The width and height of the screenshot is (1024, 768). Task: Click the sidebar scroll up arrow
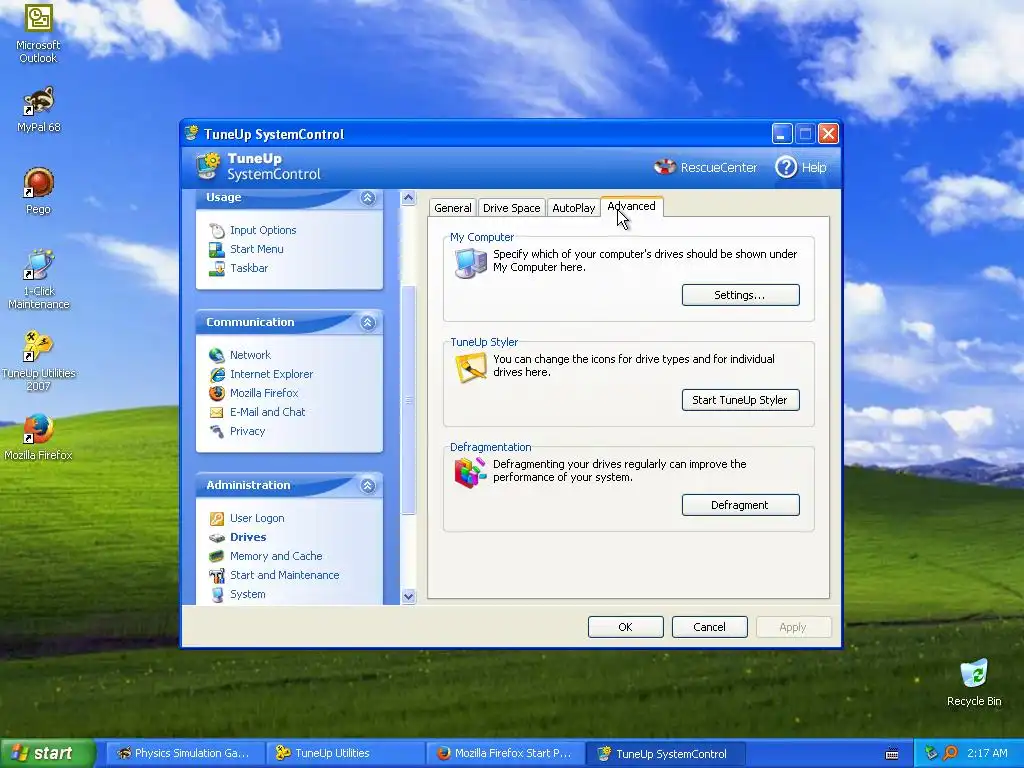click(x=408, y=198)
